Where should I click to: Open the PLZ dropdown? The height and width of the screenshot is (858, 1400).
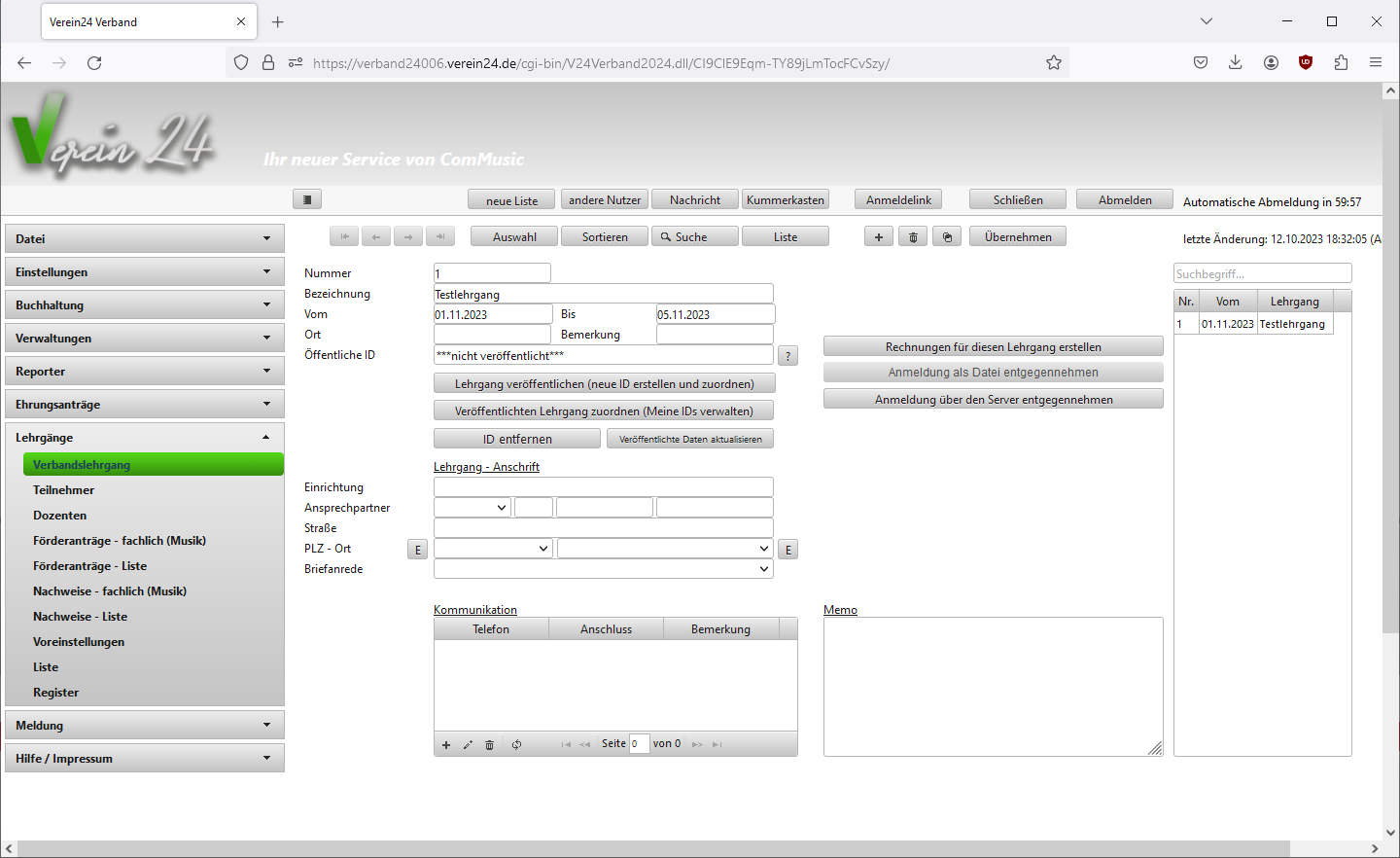tap(493, 548)
